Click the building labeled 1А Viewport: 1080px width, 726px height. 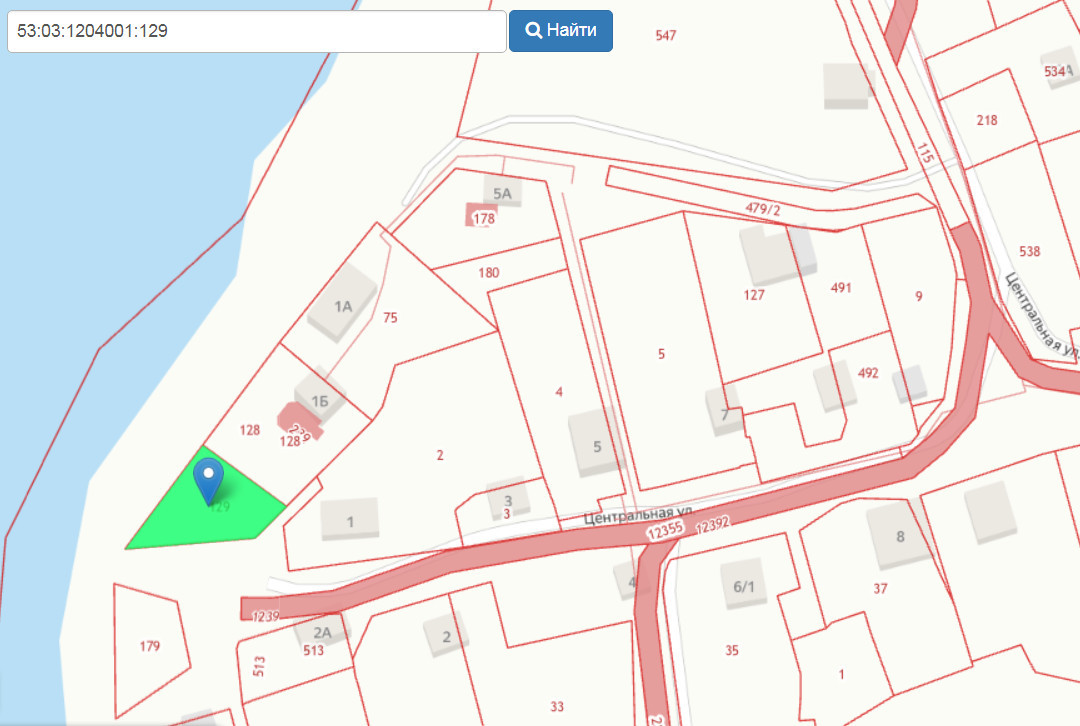343,304
